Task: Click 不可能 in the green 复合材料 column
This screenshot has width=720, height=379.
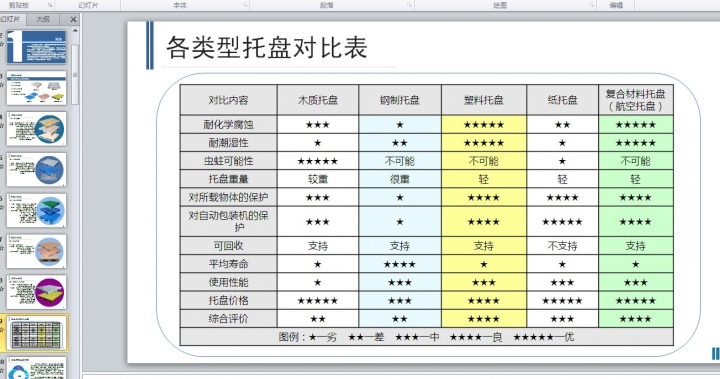Action: (x=636, y=161)
